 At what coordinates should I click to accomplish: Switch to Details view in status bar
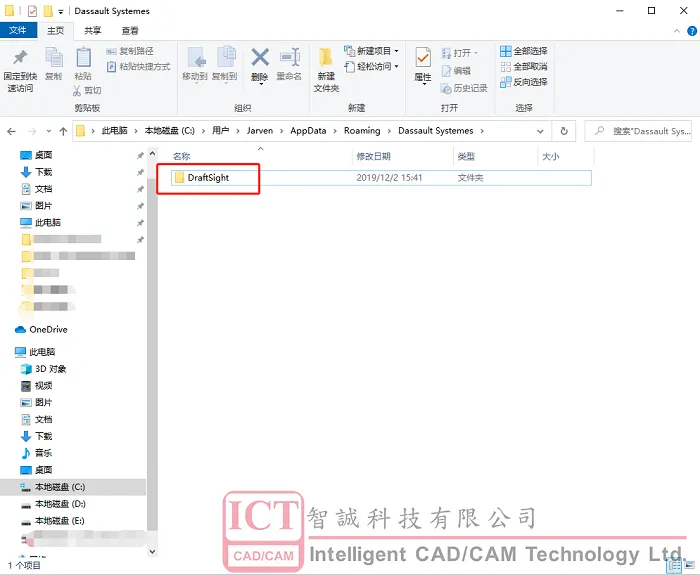675,566
